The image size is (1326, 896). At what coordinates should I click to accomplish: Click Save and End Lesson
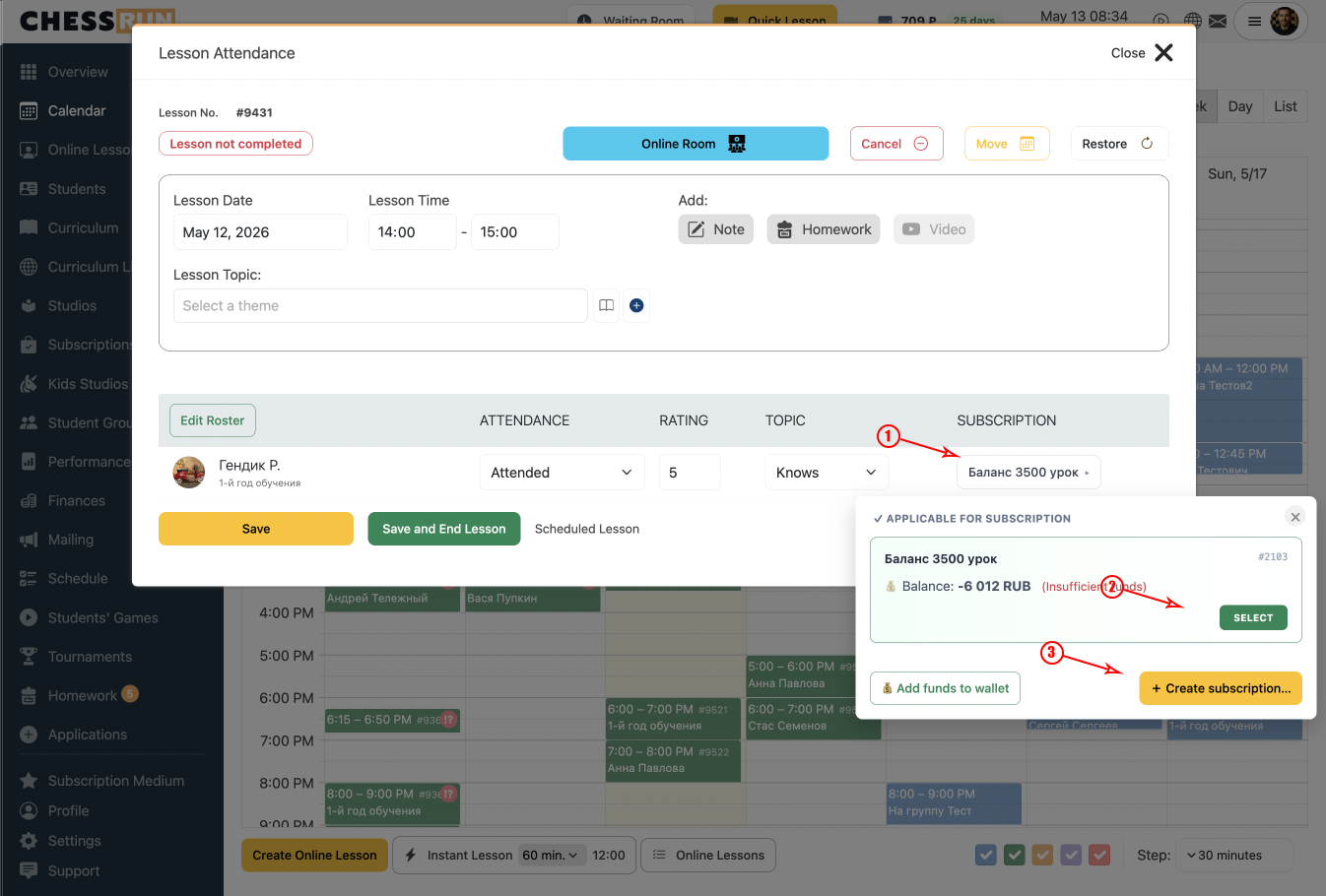[444, 529]
